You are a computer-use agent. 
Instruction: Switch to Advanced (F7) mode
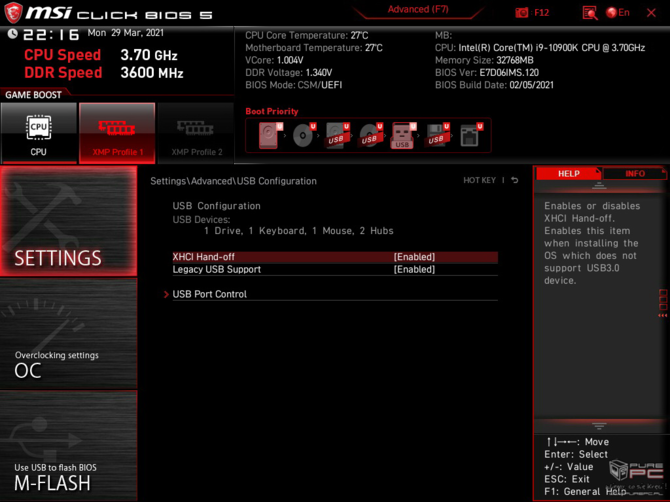(418, 9)
